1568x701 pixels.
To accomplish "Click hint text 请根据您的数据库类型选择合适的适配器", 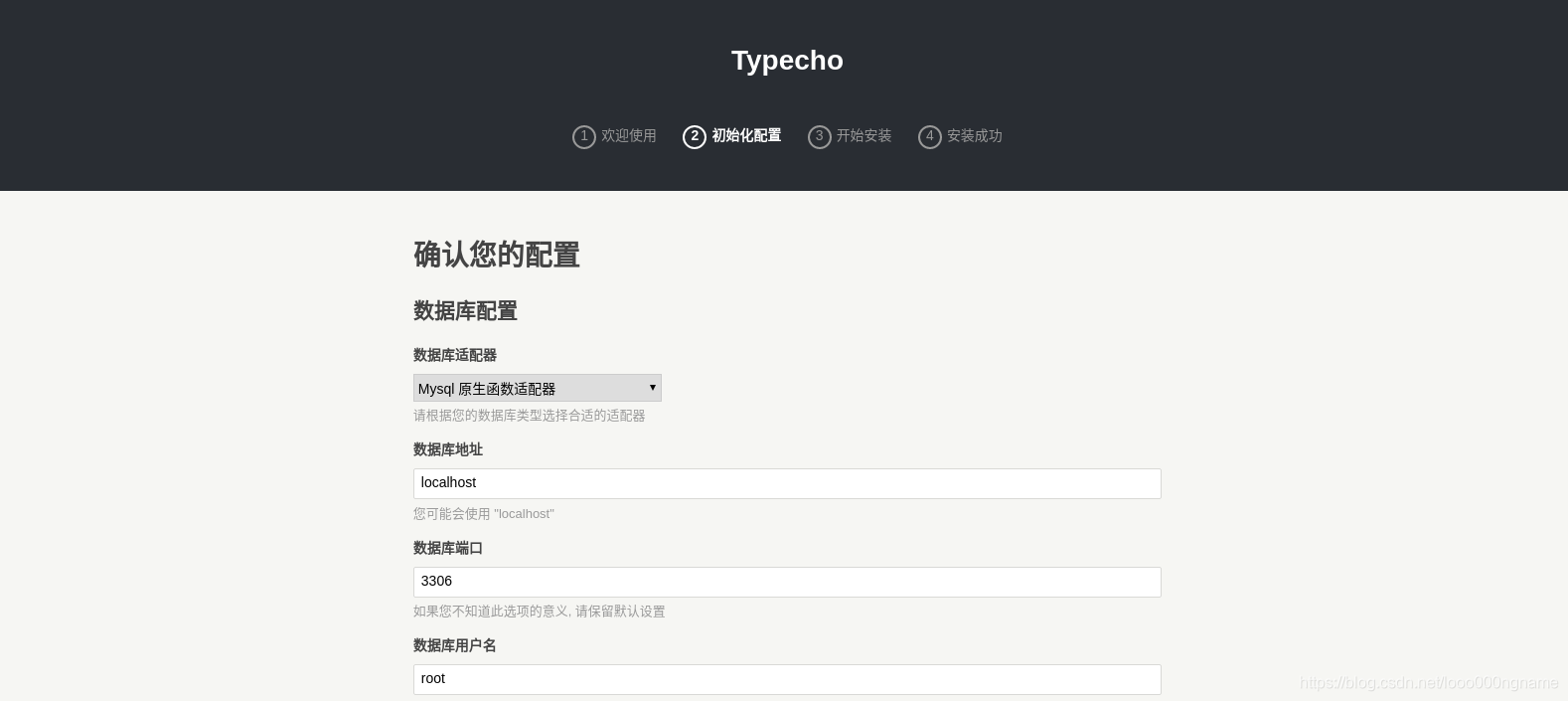I will pos(530,416).
